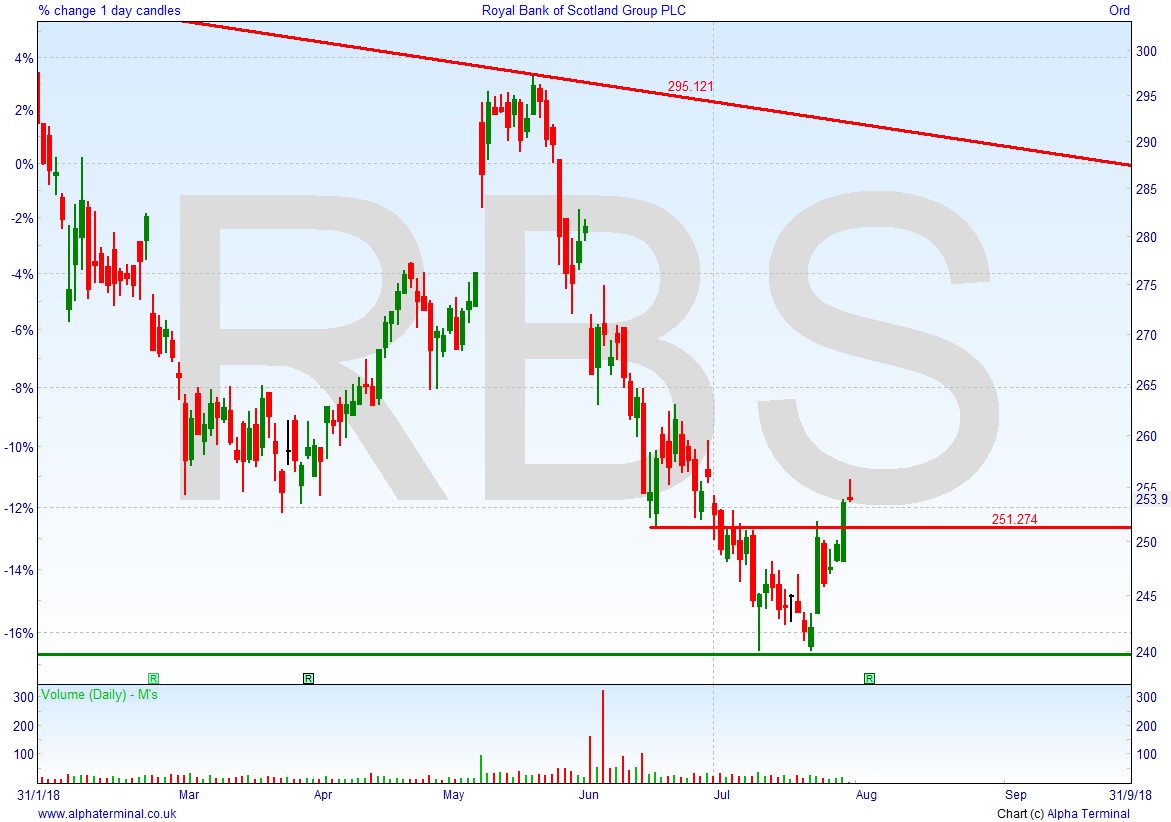Click the Sep label on date axis
Screen dimensions: 1171x822
(x=1015, y=794)
